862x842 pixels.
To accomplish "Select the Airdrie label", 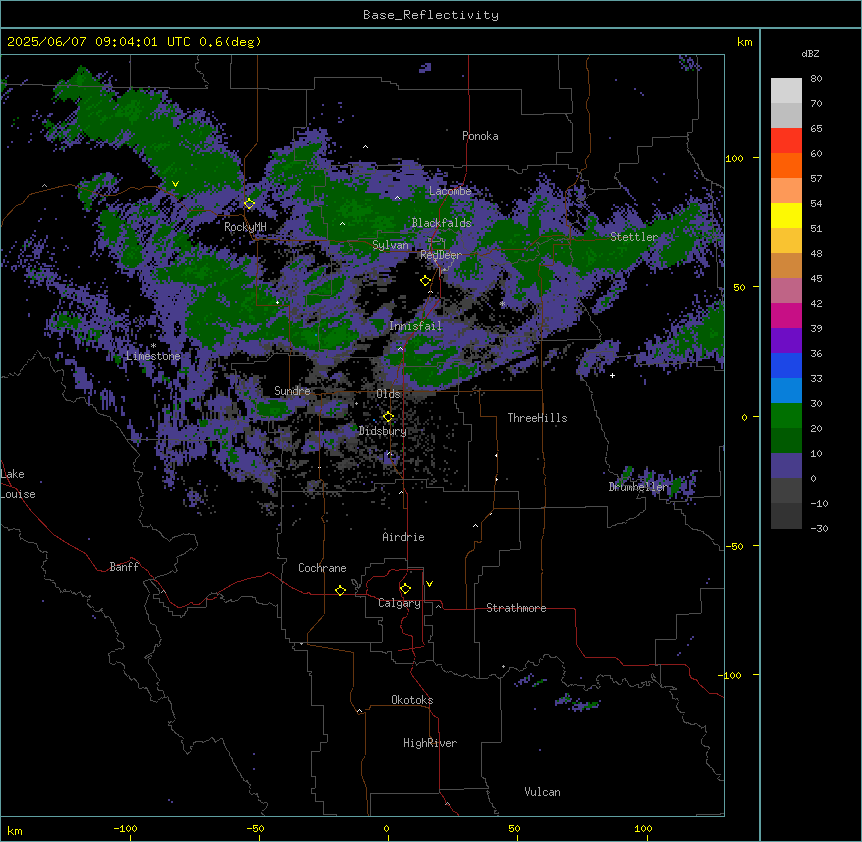I will coord(403,537).
